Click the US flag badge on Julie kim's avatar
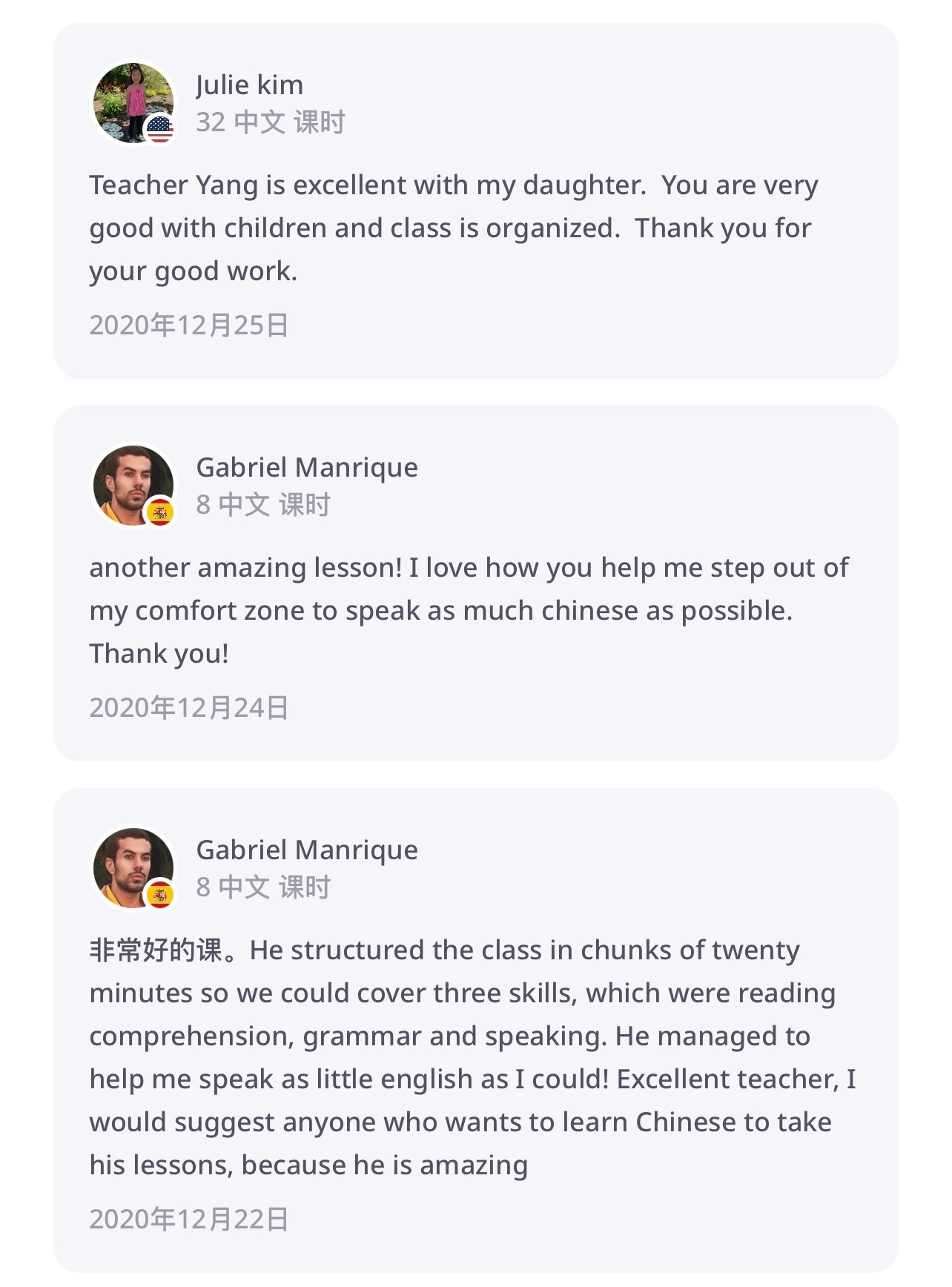This screenshot has width=952, height=1287. 159,130
